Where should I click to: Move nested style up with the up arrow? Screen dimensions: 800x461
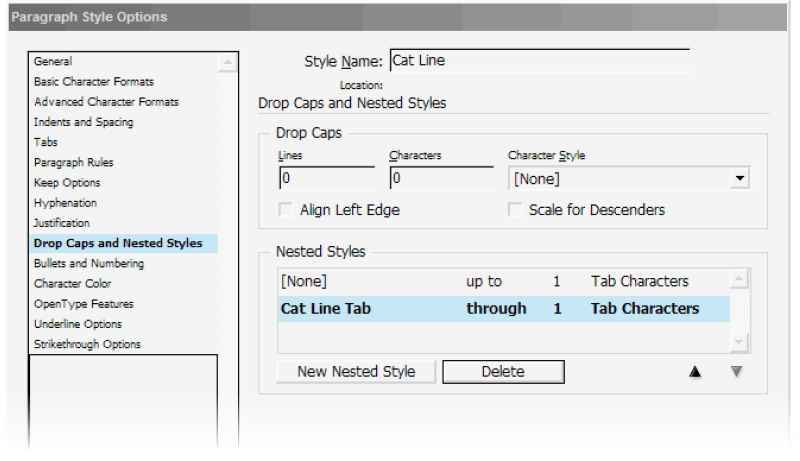[695, 372]
